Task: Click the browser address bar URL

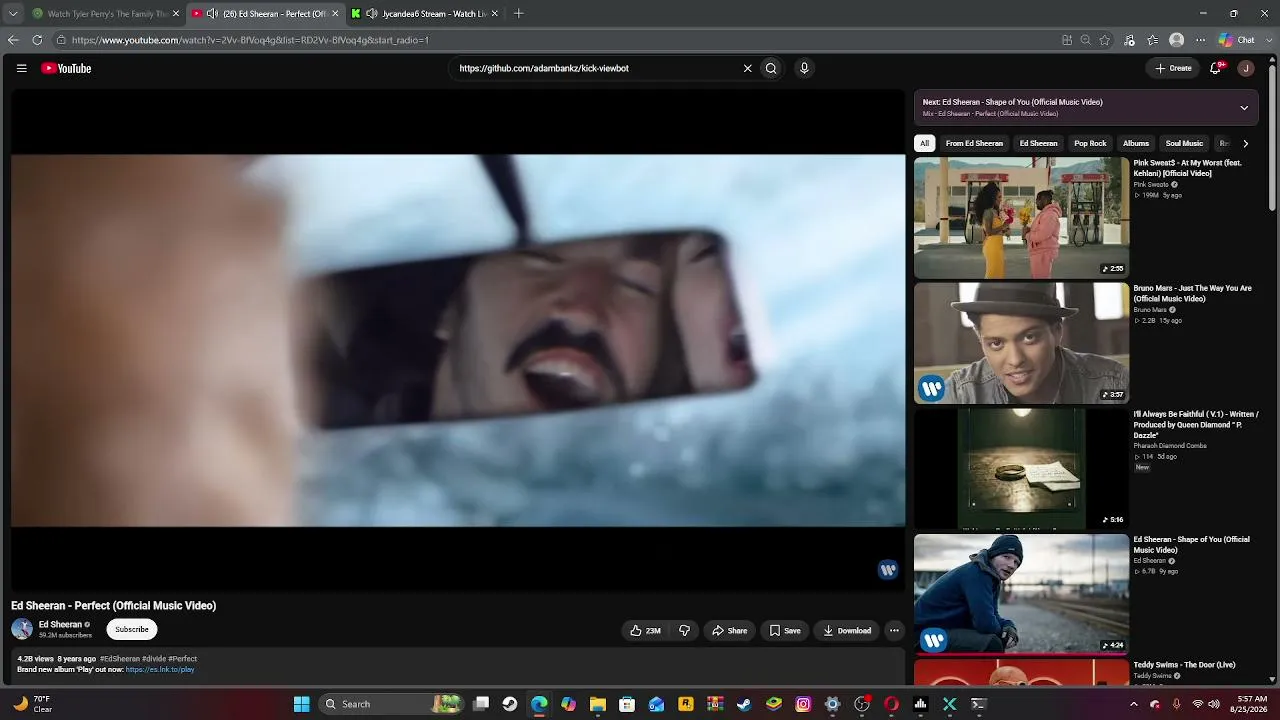Action: tap(250, 40)
